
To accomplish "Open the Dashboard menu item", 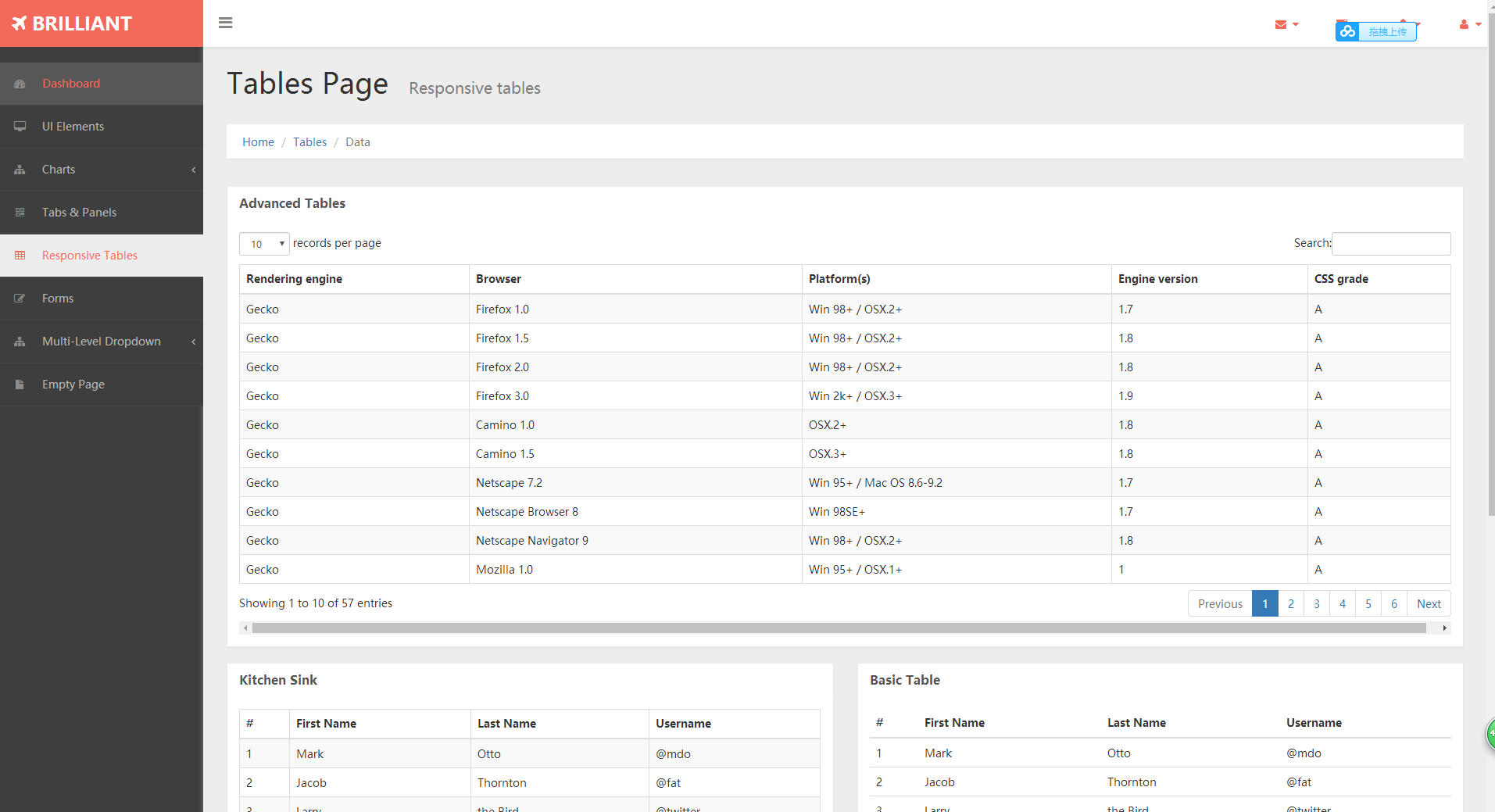I will 102,84.
